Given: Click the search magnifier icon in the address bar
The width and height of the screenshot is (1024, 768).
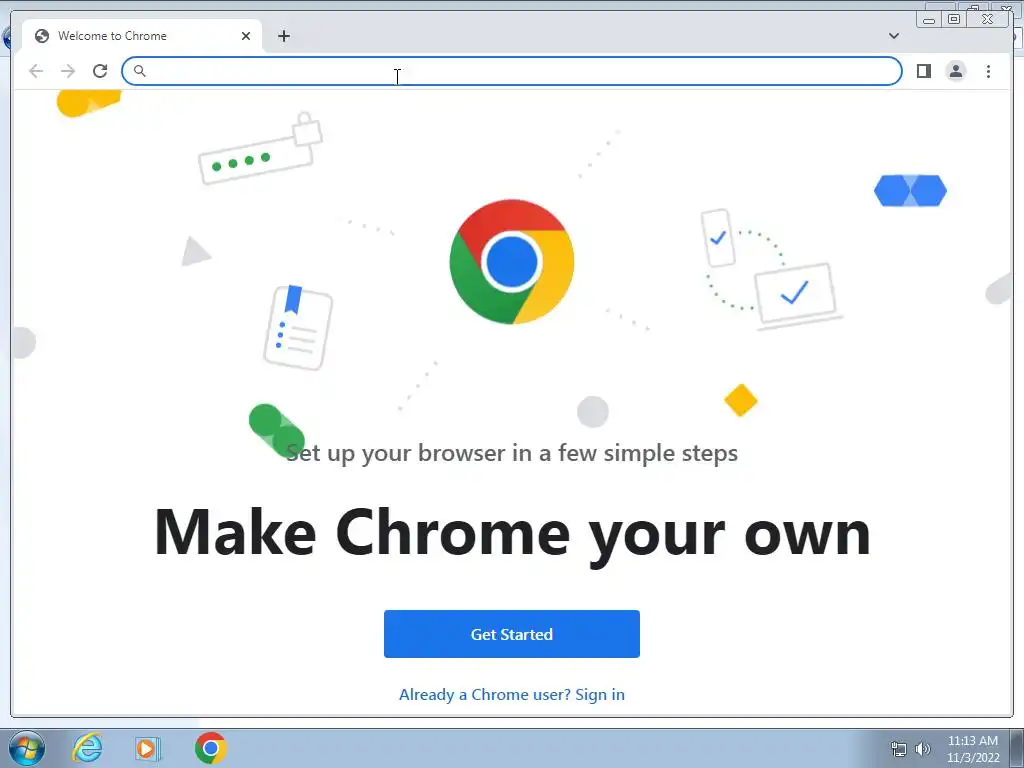Looking at the screenshot, I should point(139,71).
